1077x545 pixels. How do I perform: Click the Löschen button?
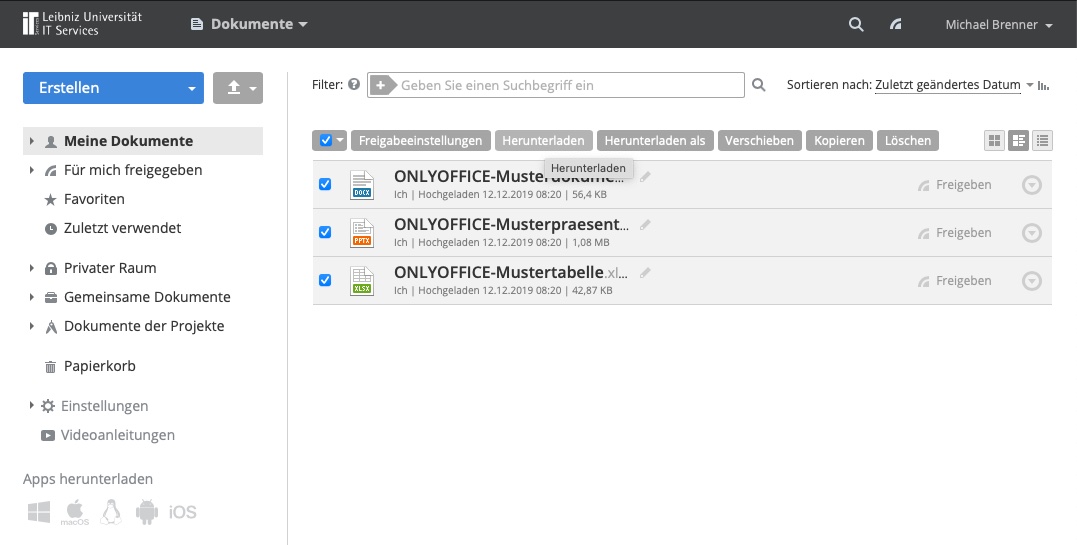tap(907, 141)
